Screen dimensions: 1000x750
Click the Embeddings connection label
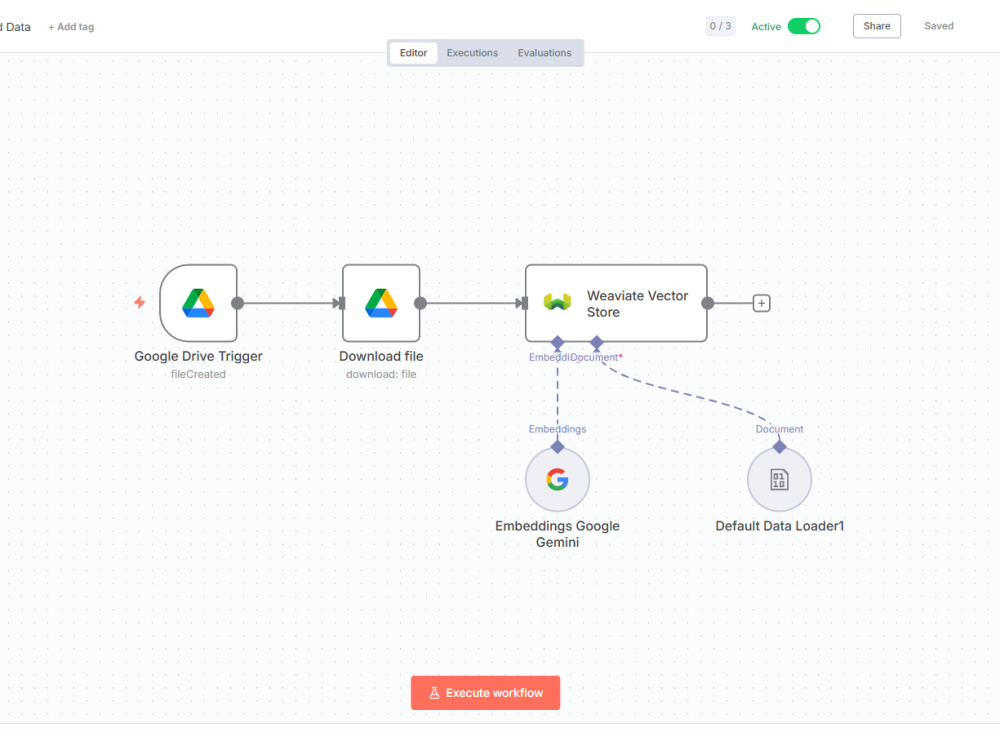click(x=557, y=429)
